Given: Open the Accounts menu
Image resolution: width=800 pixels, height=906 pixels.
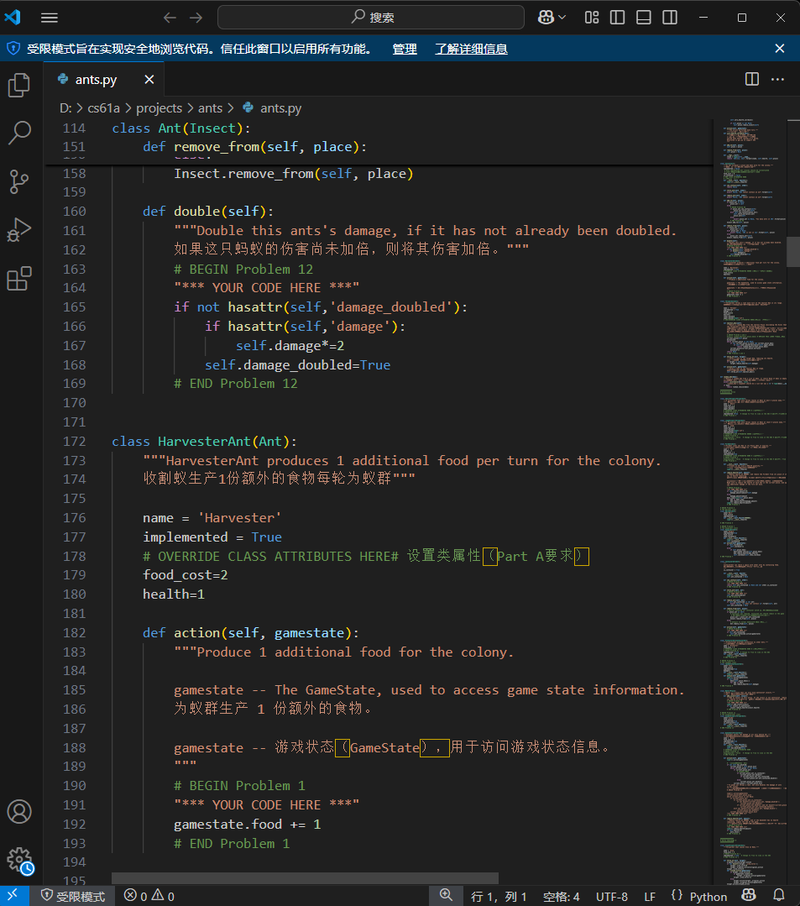Looking at the screenshot, I should [20, 812].
